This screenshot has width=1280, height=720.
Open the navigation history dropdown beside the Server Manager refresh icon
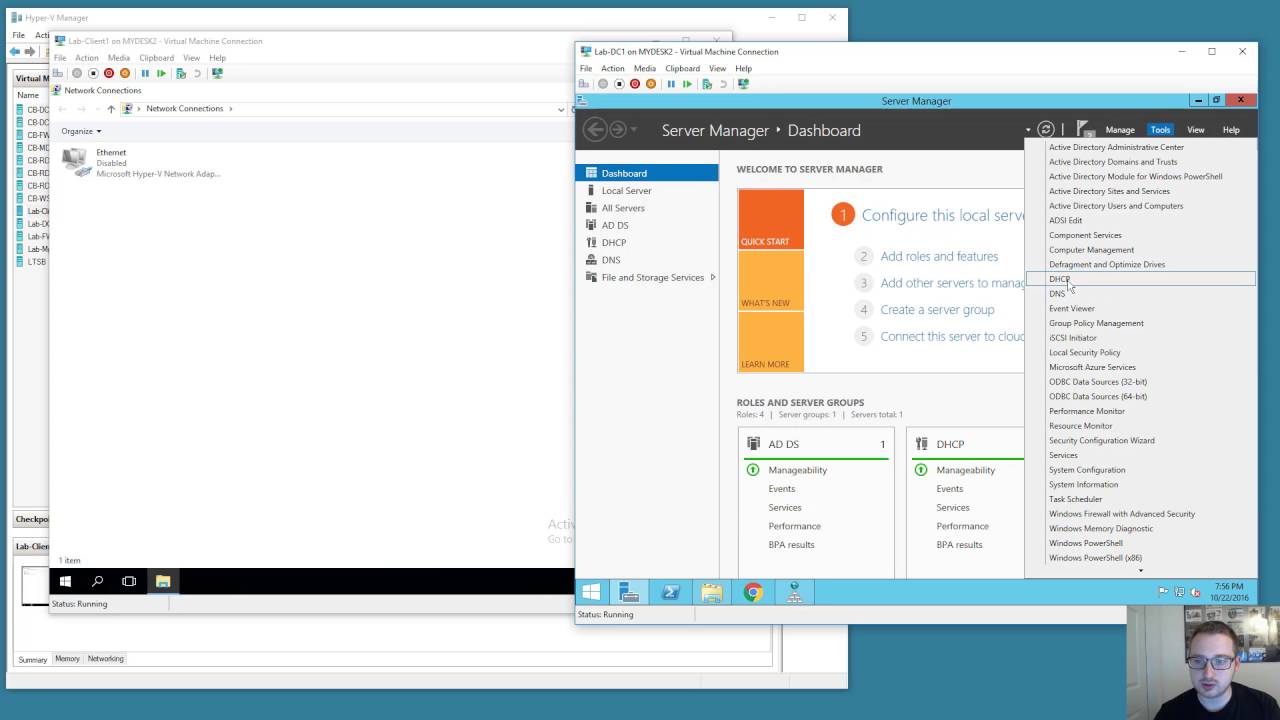pyautogui.click(x=1028, y=130)
